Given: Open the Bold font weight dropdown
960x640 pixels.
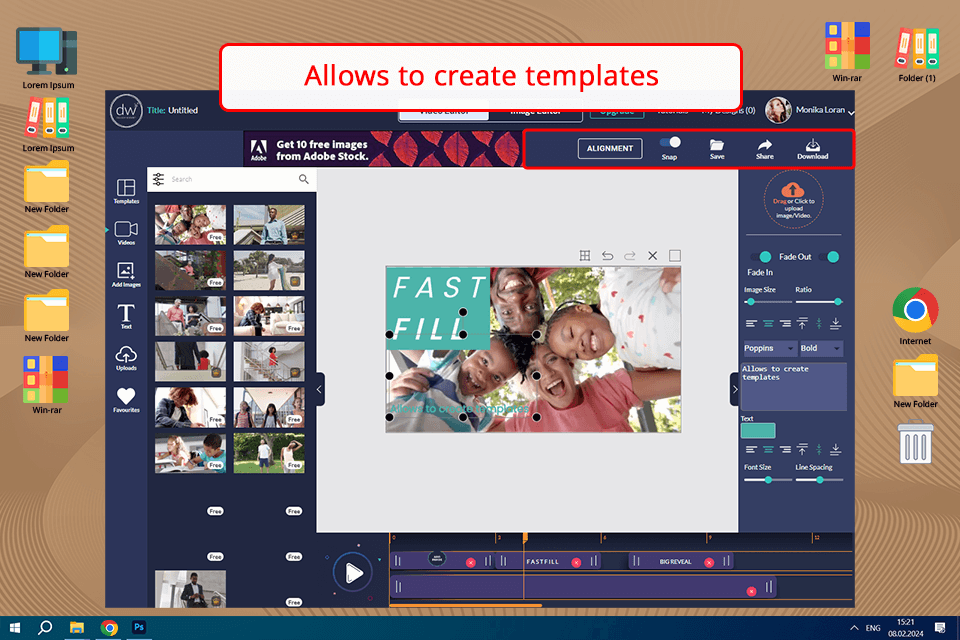Looking at the screenshot, I should point(821,348).
